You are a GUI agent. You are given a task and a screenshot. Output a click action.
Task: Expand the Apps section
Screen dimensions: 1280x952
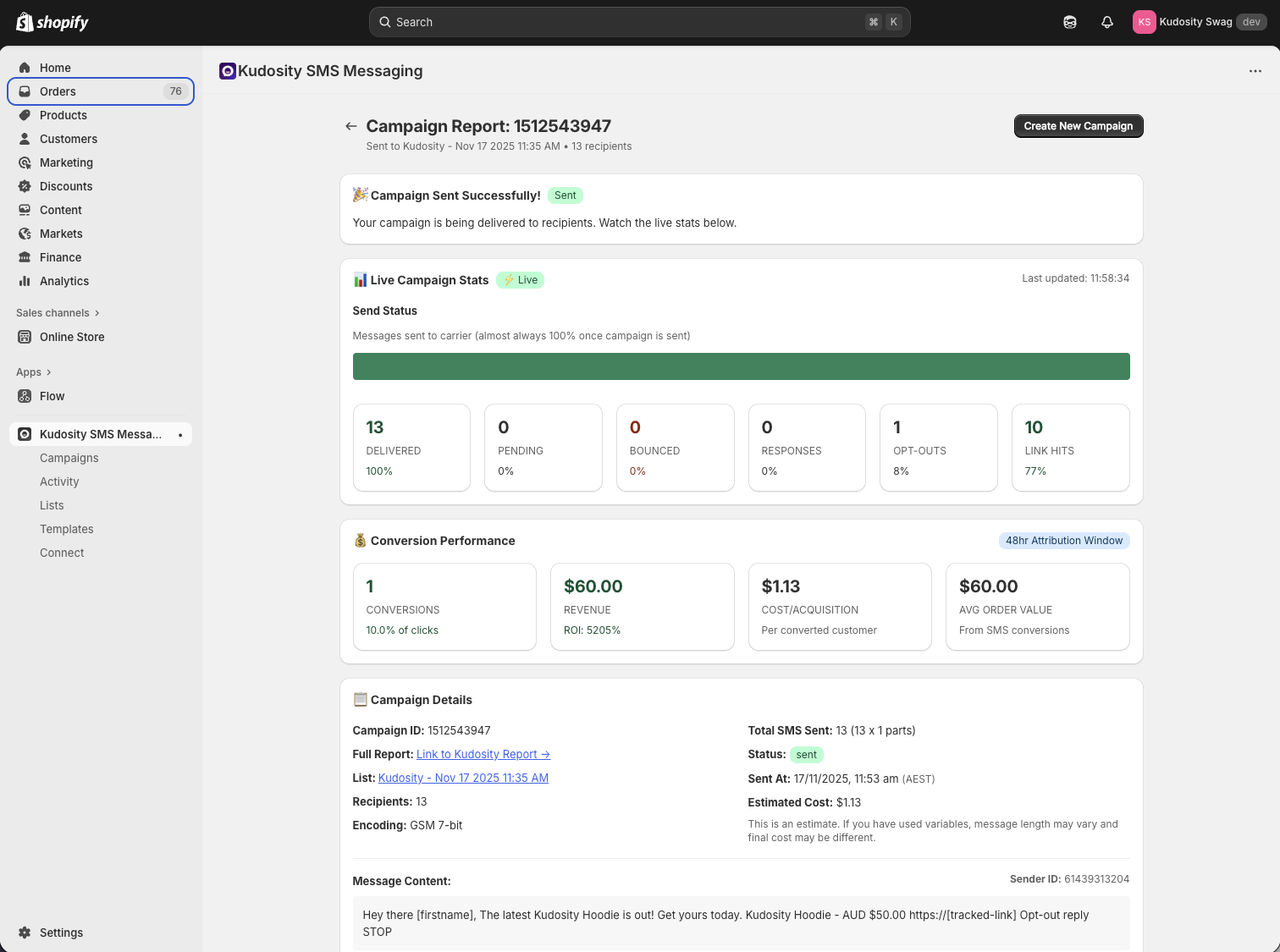point(34,372)
